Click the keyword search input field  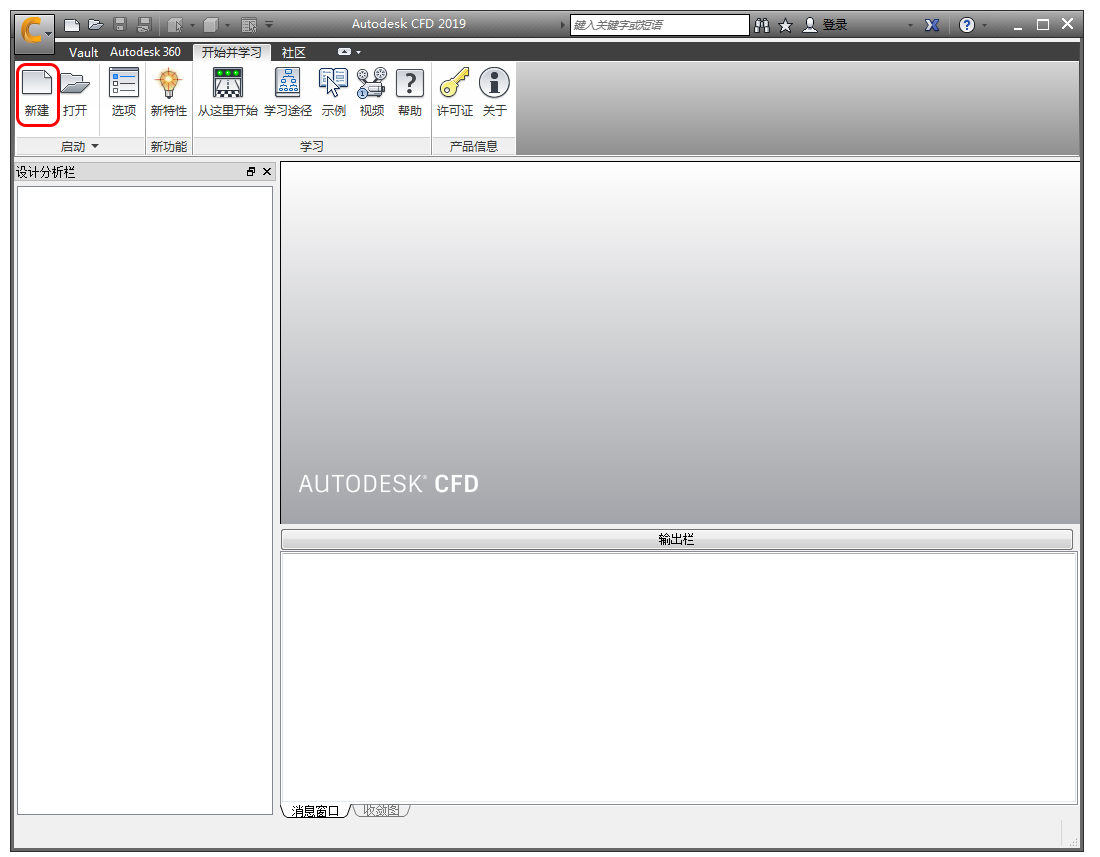point(659,25)
